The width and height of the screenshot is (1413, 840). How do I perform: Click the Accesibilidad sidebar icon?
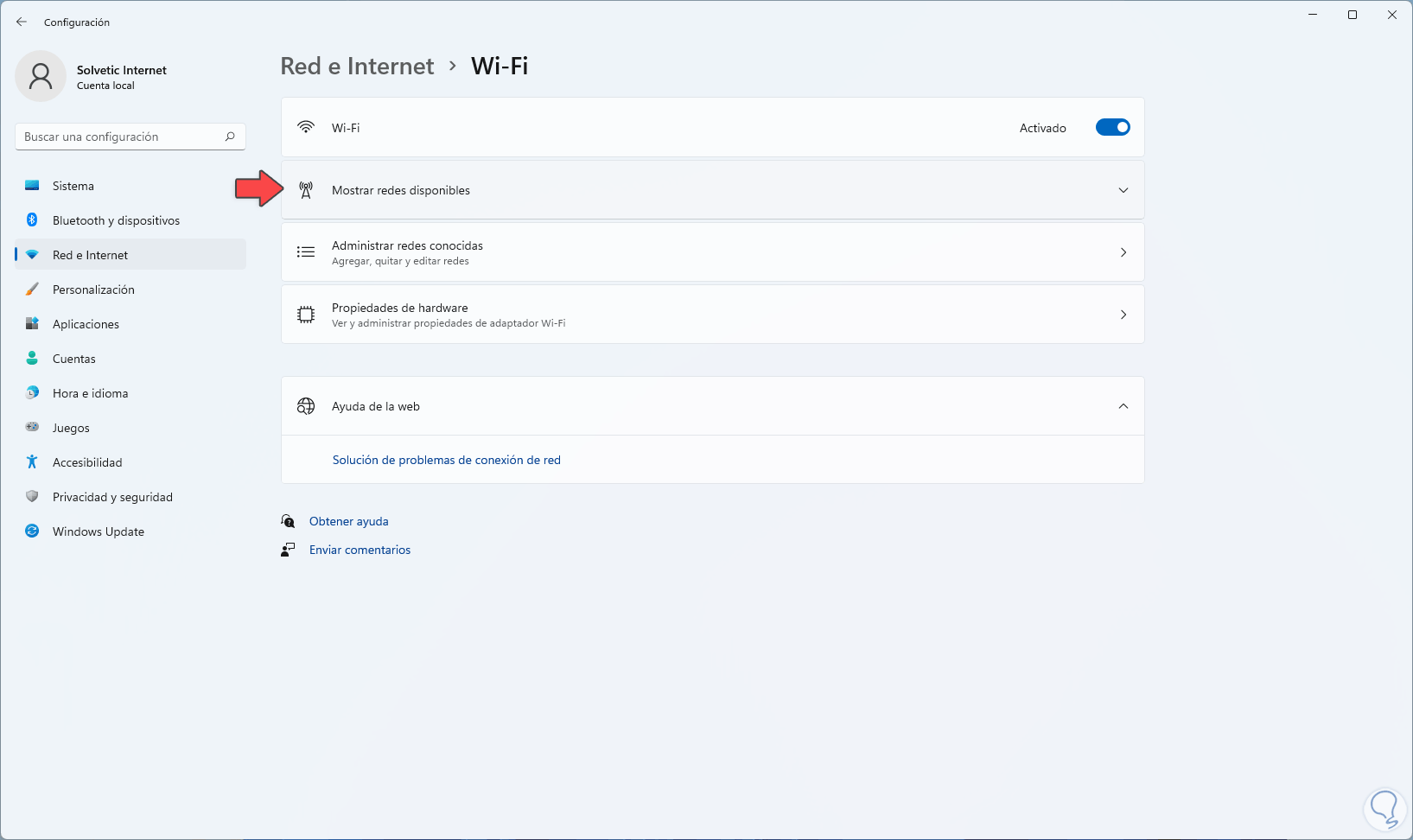click(x=32, y=462)
